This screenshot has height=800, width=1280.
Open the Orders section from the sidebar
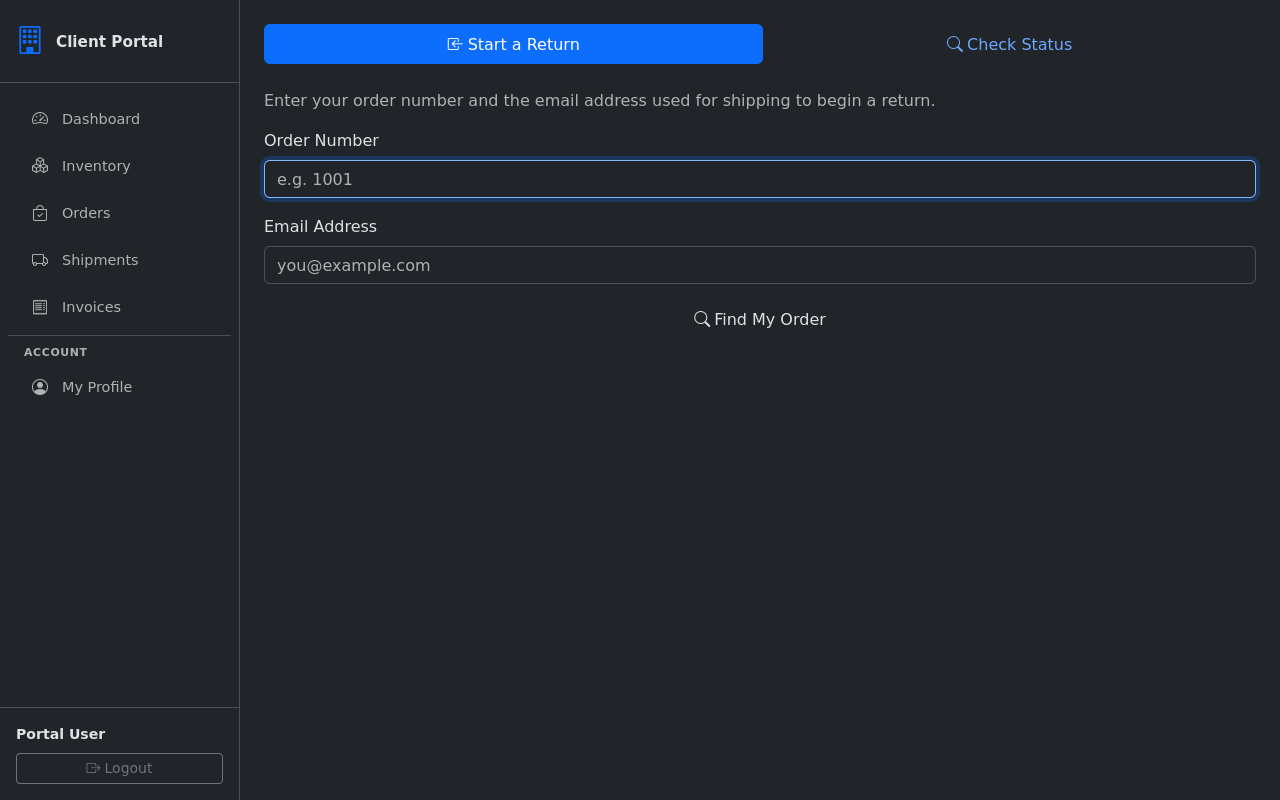85,212
